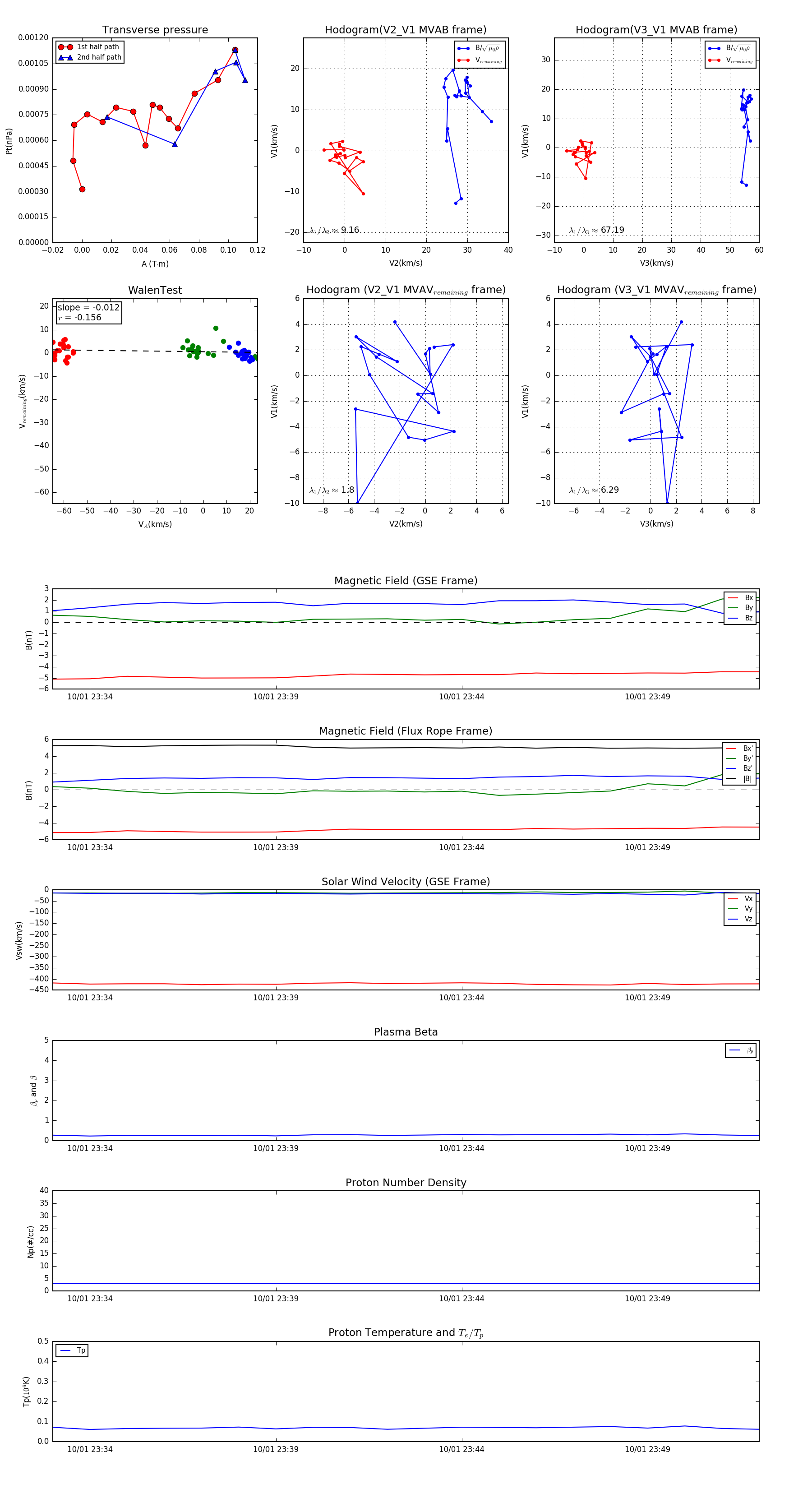Click the λ1/λ2 ≈ 9.16 annotation

[x=334, y=230]
